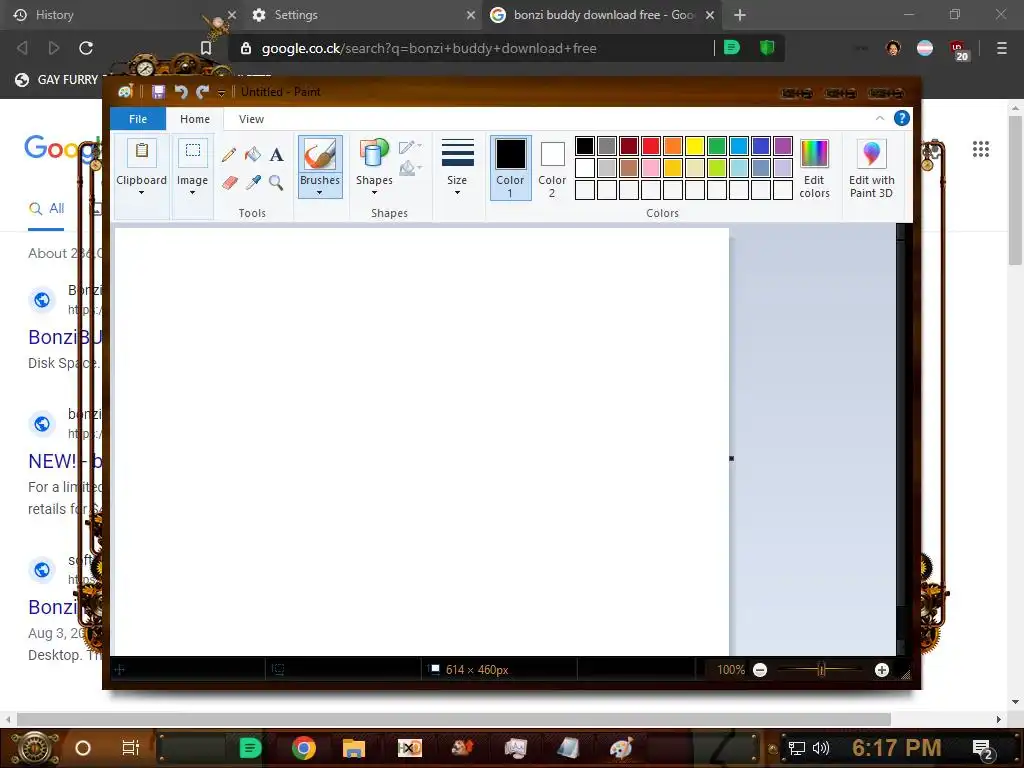This screenshot has width=1024, height=768.
Task: Click the Paint icon in the taskbar
Action: [622, 748]
